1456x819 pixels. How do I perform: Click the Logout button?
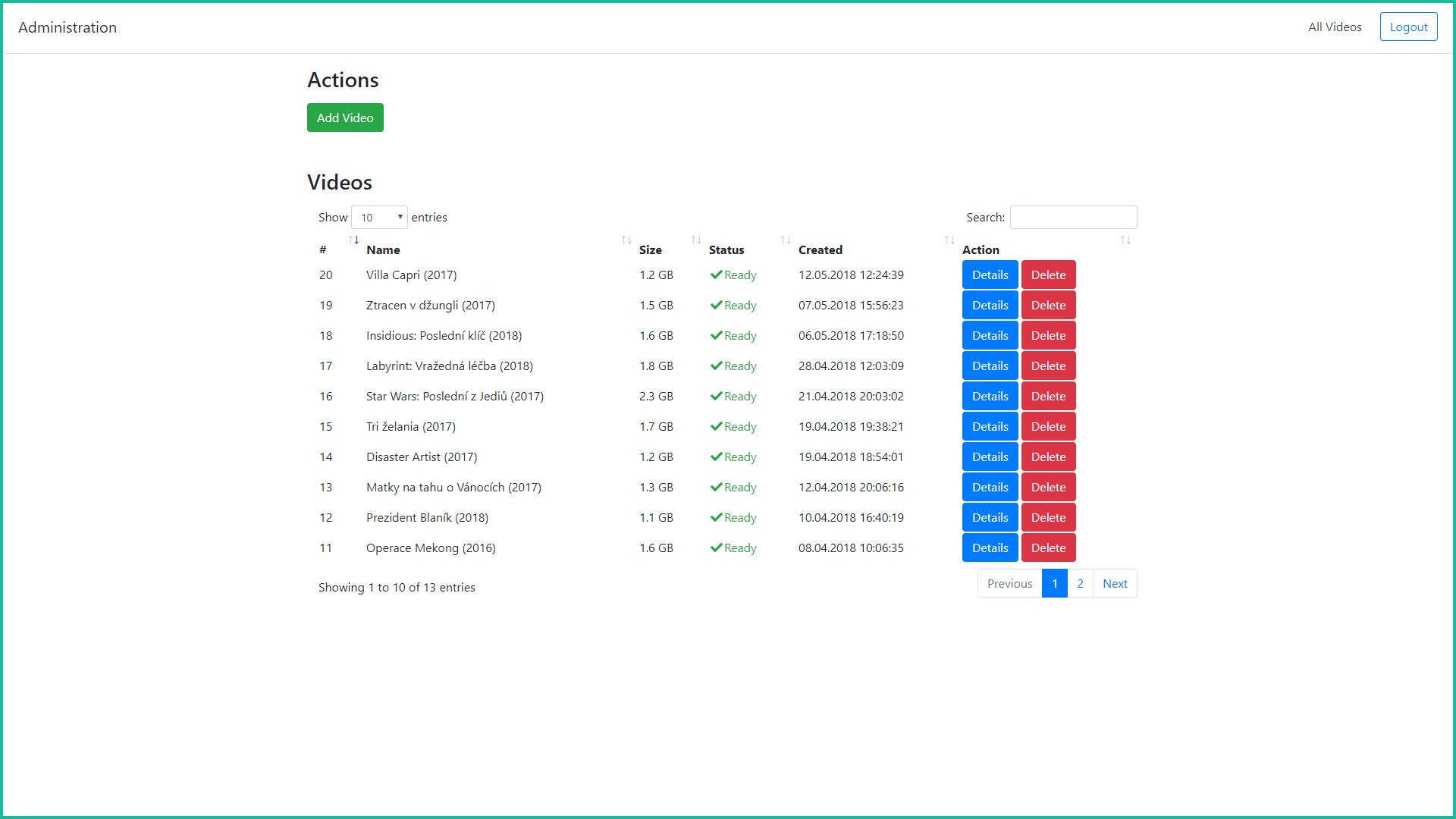coord(1408,27)
